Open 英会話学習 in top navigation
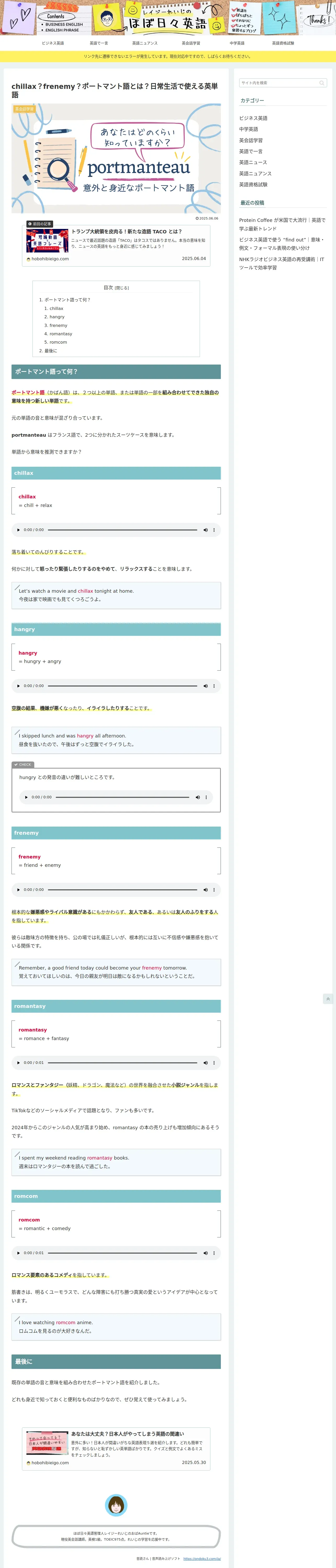The width and height of the screenshot is (336, 1568). (191, 43)
